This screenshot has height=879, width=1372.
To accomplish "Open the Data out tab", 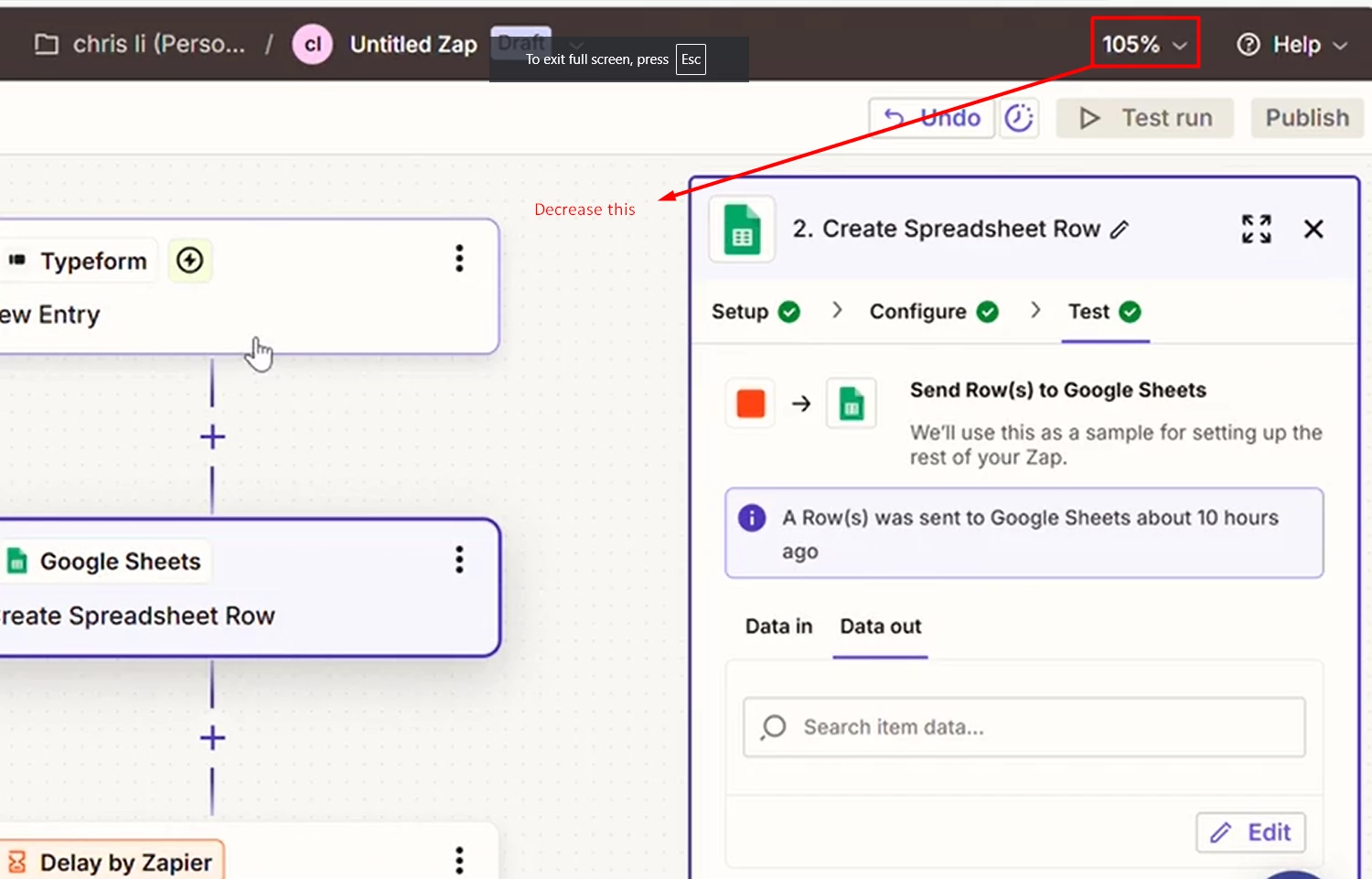I will tap(881, 627).
